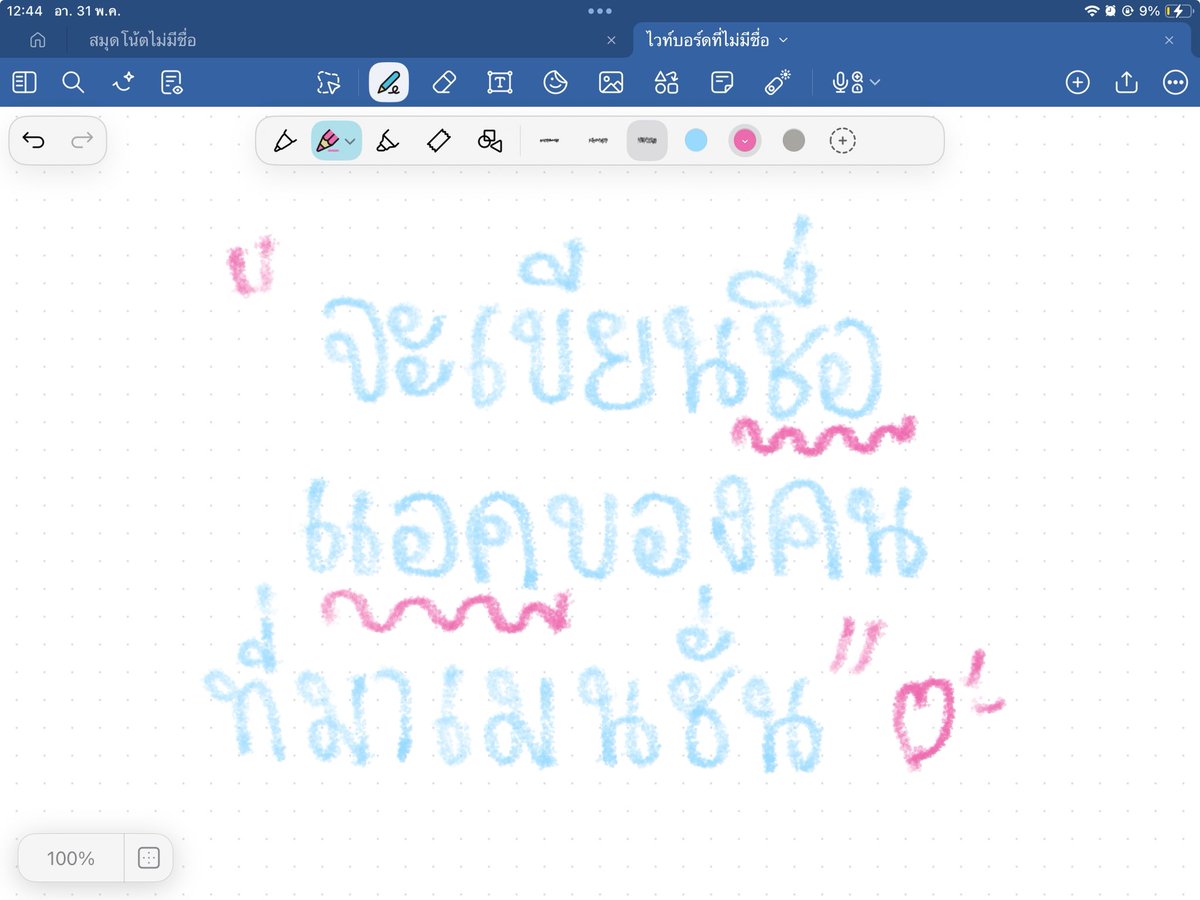The width and height of the screenshot is (1200, 900).
Task: Go to home library tab
Action: 38,40
